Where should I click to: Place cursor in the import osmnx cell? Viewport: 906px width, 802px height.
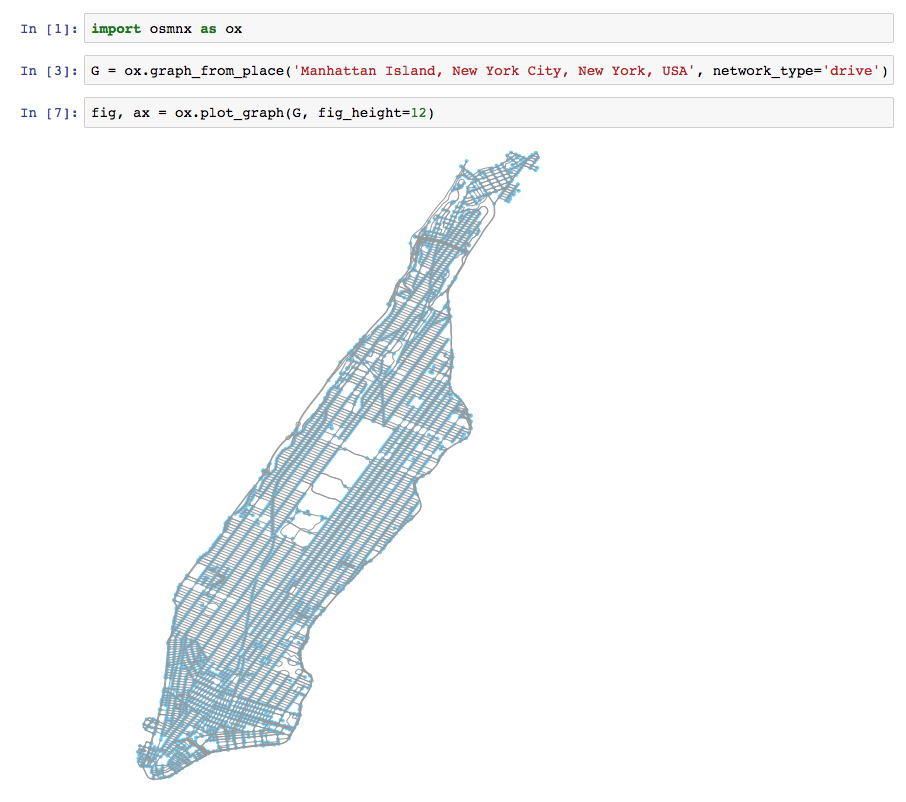(300, 28)
